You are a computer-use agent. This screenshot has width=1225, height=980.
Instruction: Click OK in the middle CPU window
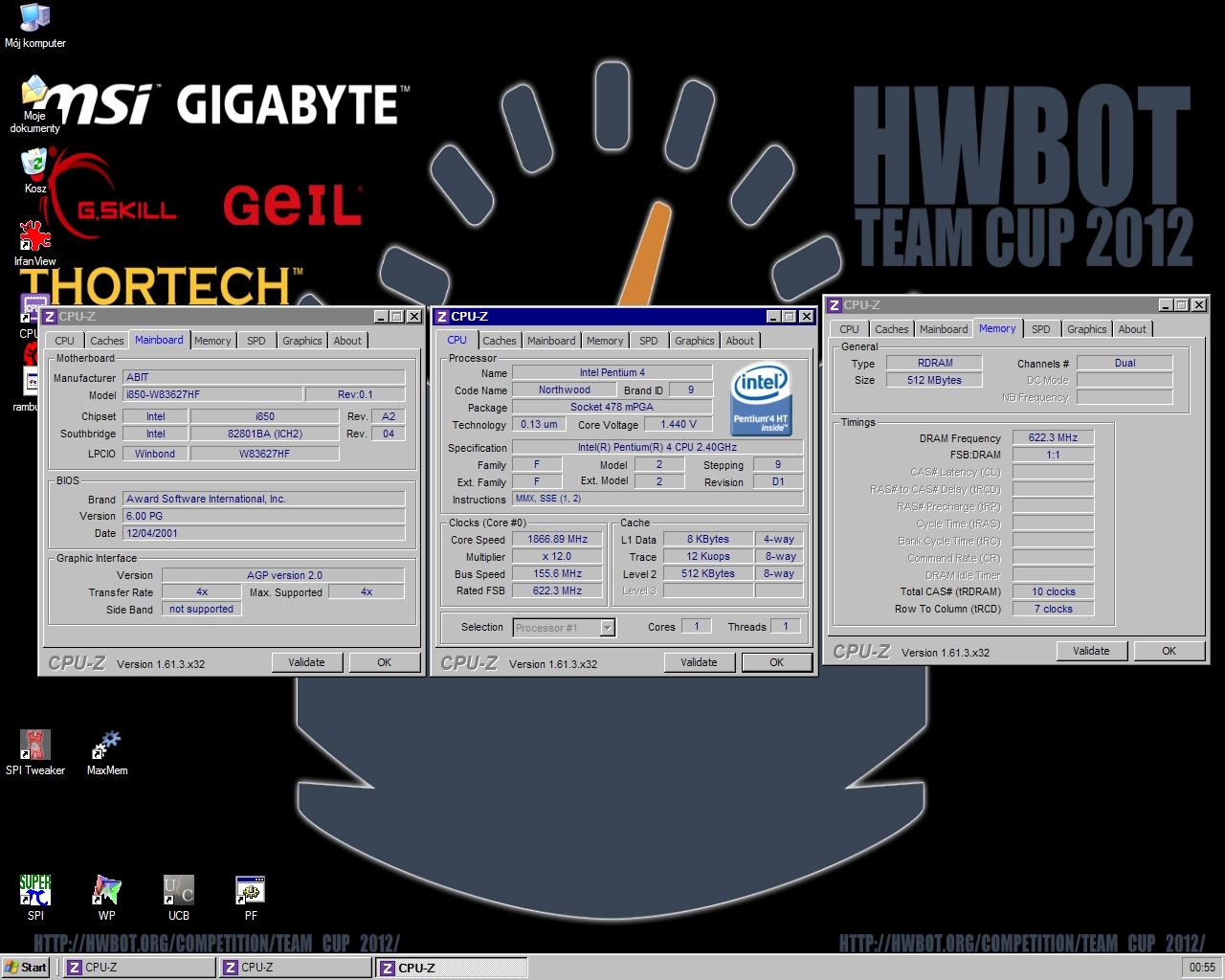pos(776,662)
